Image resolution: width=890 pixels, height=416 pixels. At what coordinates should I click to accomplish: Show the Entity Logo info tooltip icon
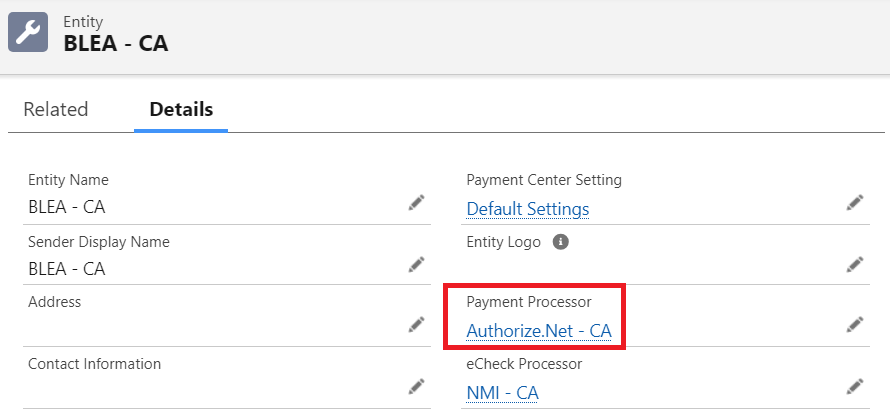(561, 242)
